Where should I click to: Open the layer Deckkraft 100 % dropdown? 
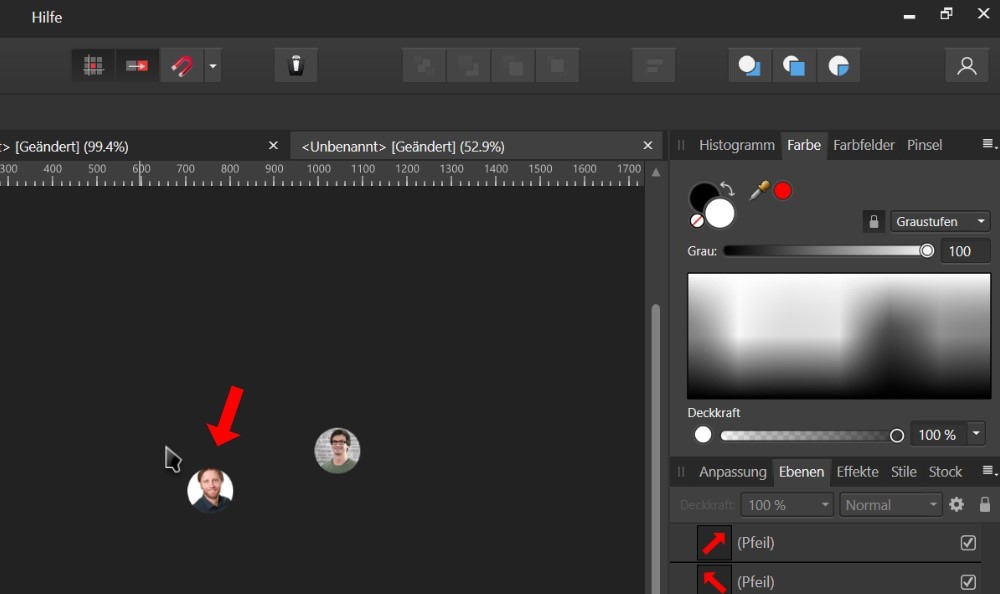787,505
